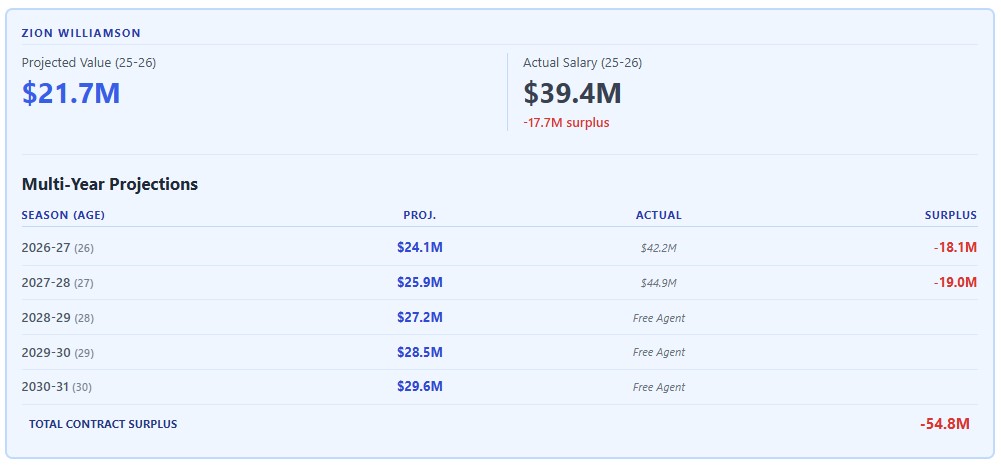
Task: Select the Actual Salary (25-26) label
Action: (x=582, y=63)
